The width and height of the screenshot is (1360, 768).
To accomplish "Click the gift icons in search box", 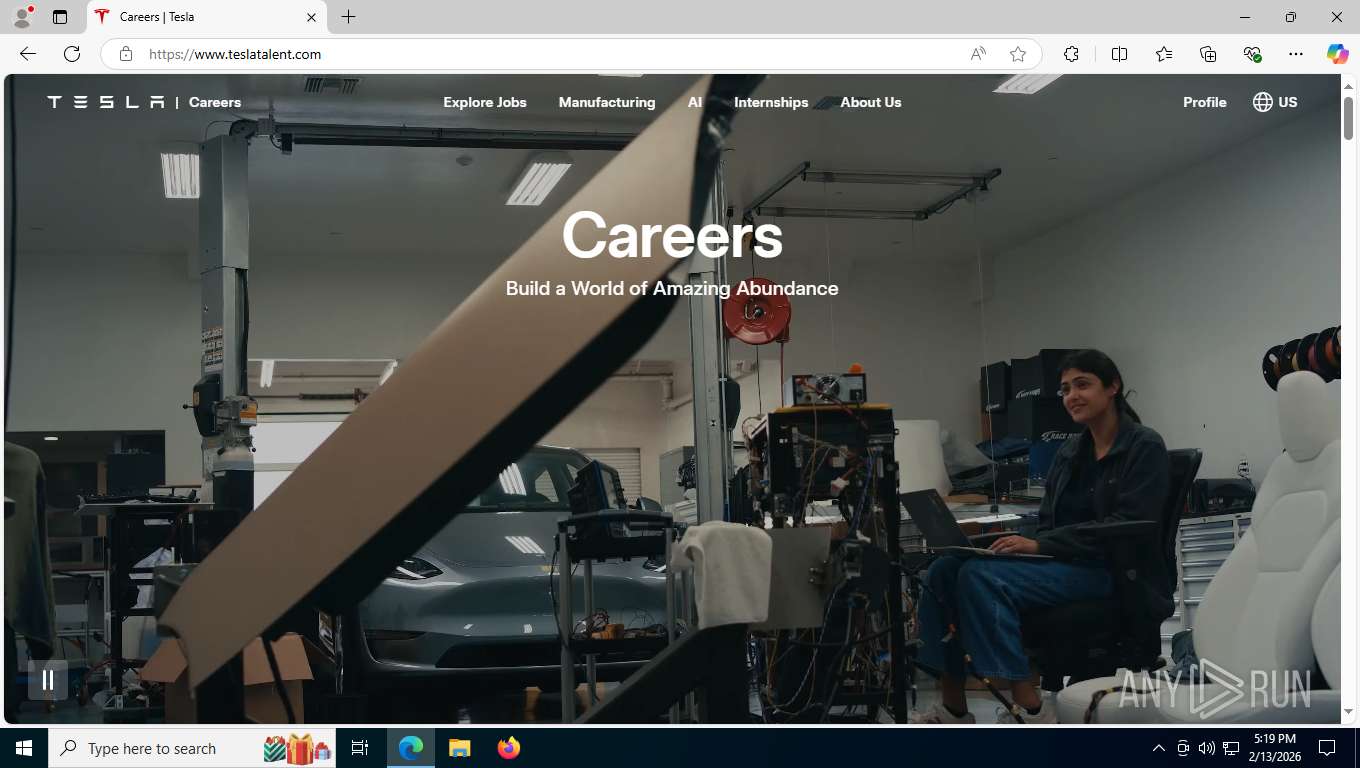I will pos(297,748).
